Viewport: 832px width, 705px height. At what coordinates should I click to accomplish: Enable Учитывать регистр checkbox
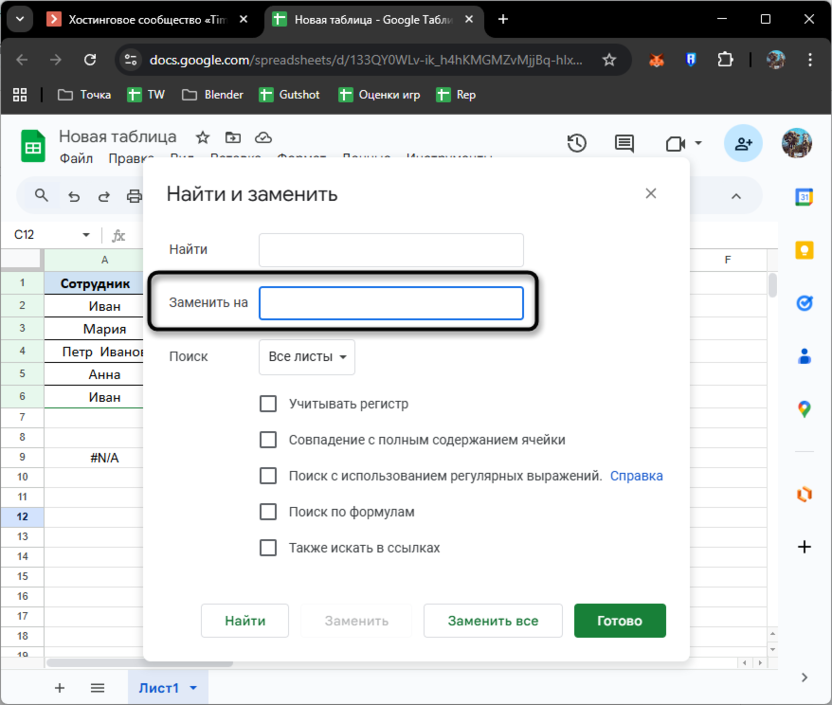pyautogui.click(x=268, y=404)
